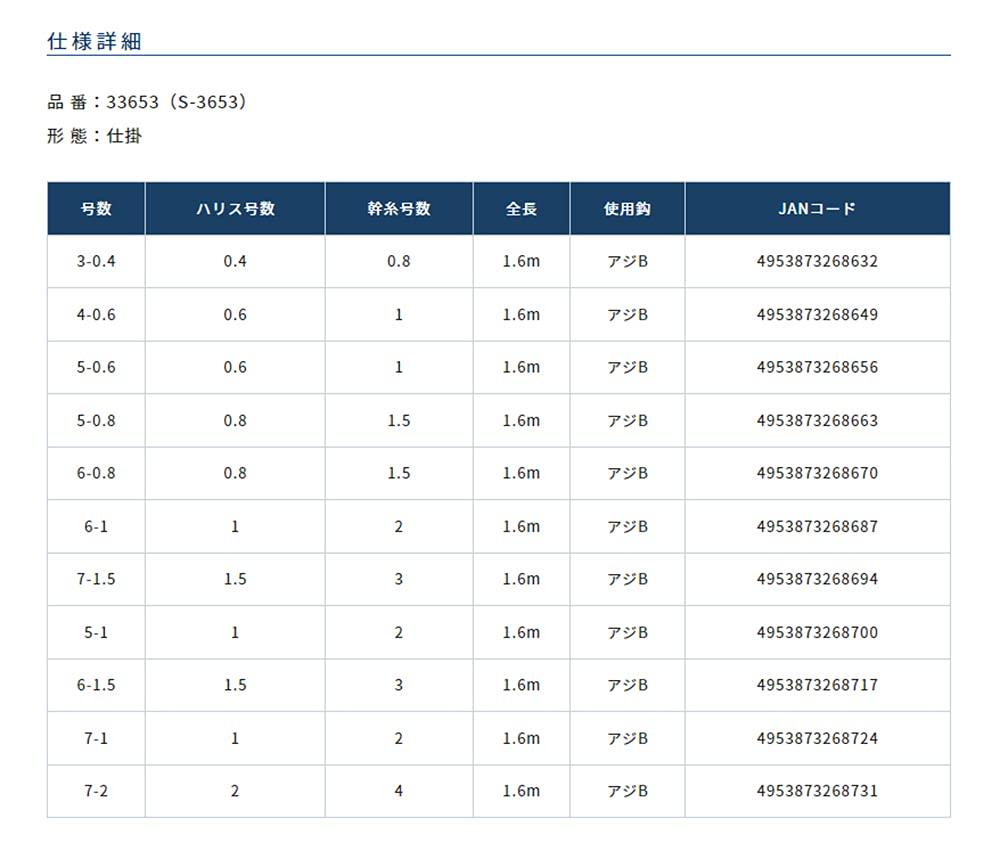Click アジB hook in the 7-1 row
The height and width of the screenshot is (851, 1000).
click(628, 738)
